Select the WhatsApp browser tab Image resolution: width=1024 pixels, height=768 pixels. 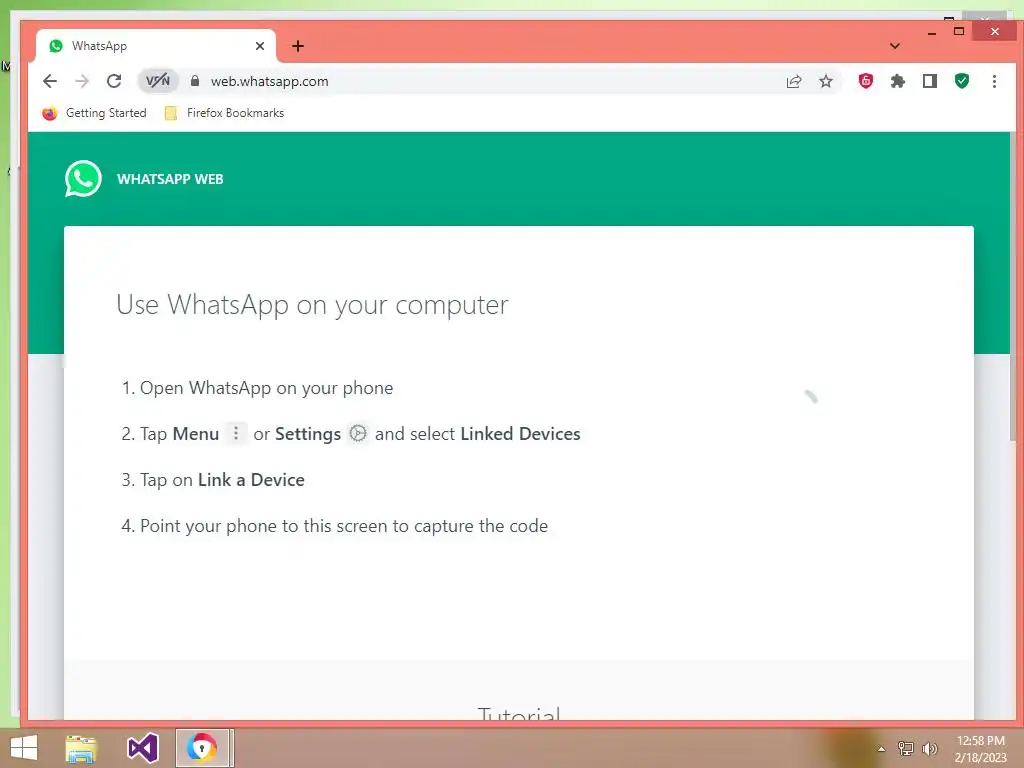pyautogui.click(x=155, y=46)
